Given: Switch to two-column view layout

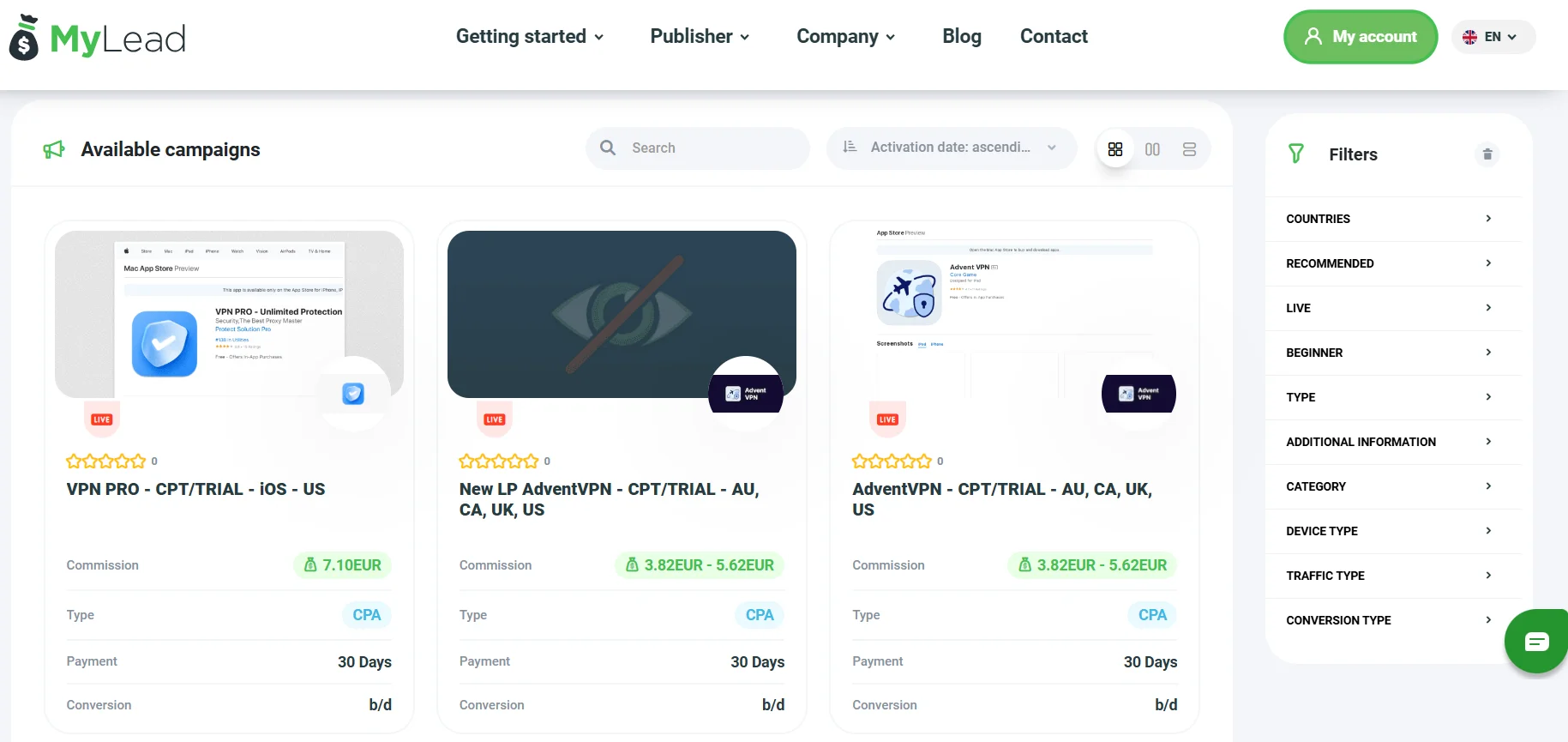Looking at the screenshot, I should (x=1152, y=149).
